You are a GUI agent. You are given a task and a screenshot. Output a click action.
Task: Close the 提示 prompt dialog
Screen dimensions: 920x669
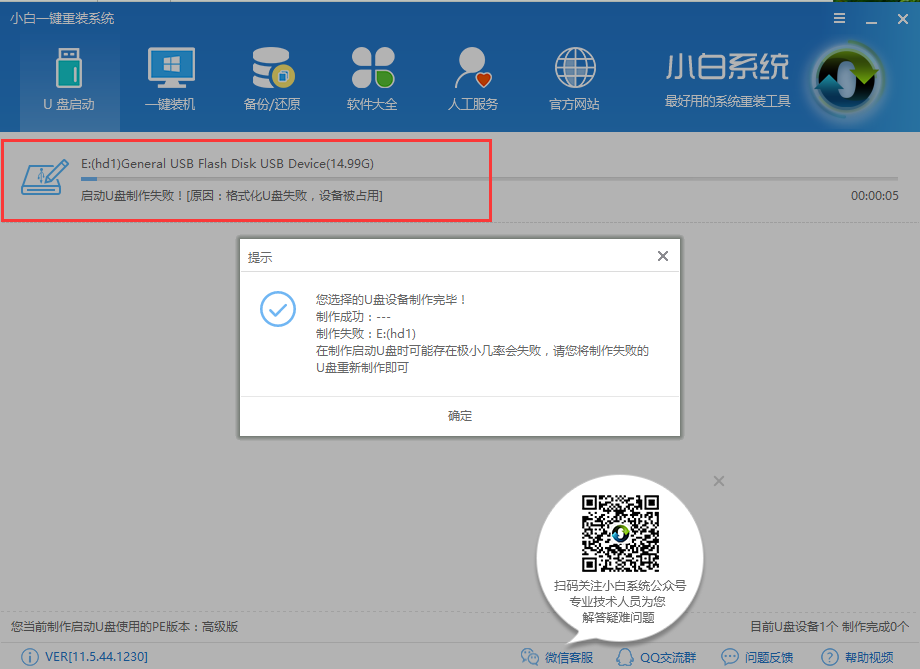pyautogui.click(x=662, y=255)
